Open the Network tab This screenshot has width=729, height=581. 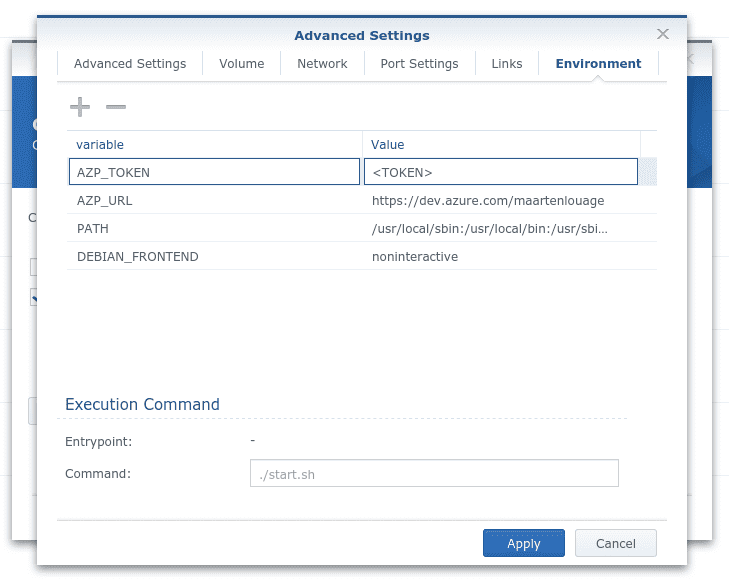(322, 64)
